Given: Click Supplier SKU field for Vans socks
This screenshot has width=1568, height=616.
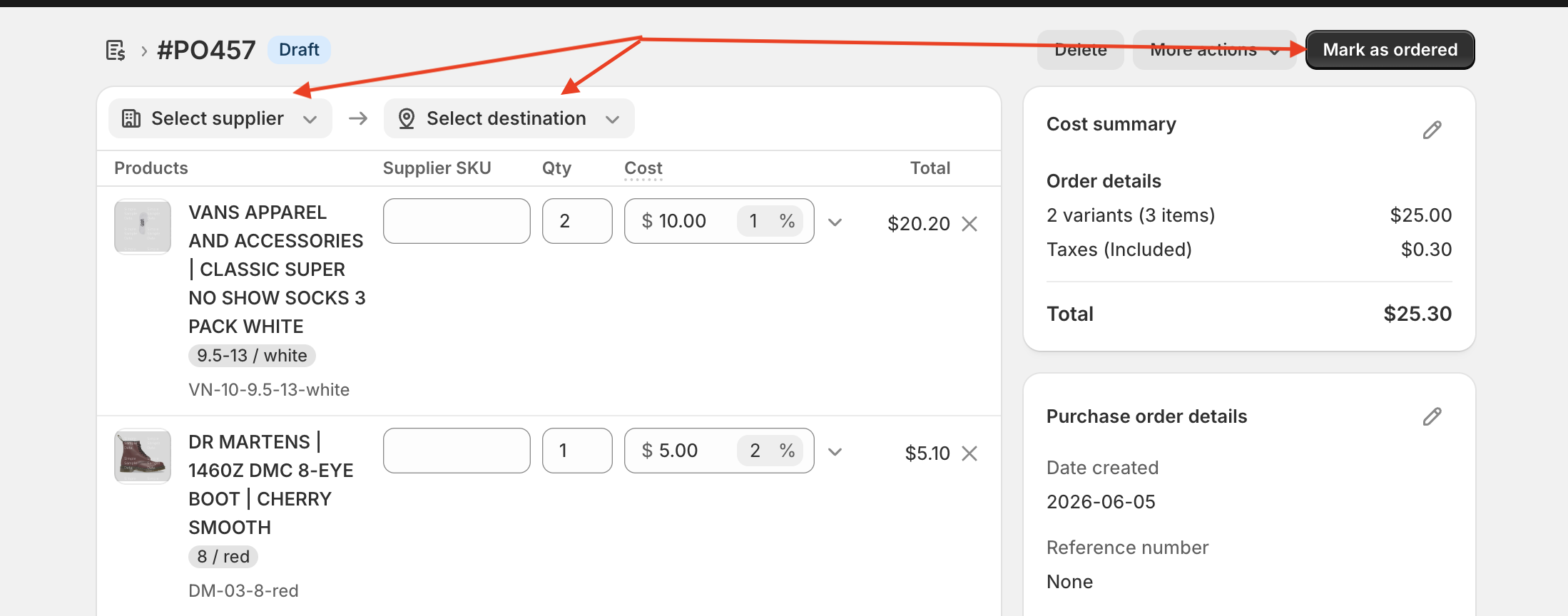Looking at the screenshot, I should point(457,221).
